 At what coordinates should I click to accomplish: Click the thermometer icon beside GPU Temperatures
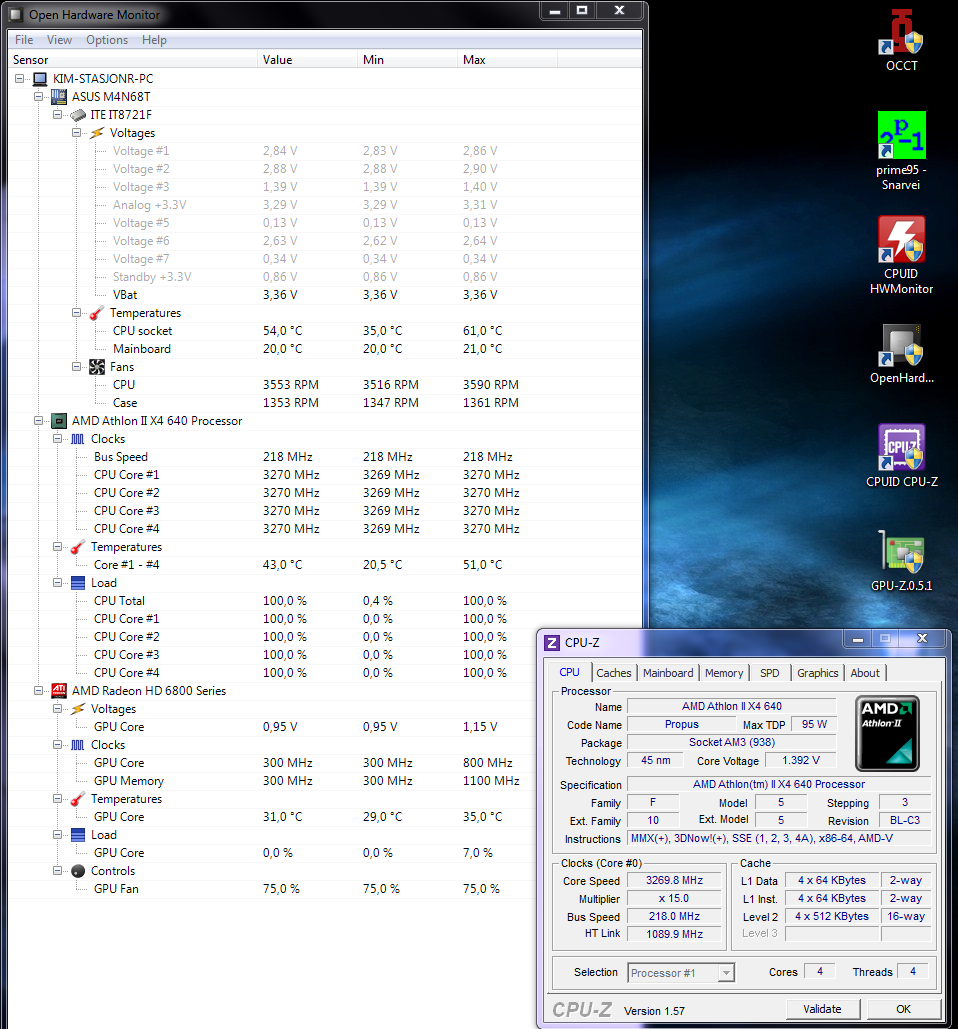coord(78,799)
